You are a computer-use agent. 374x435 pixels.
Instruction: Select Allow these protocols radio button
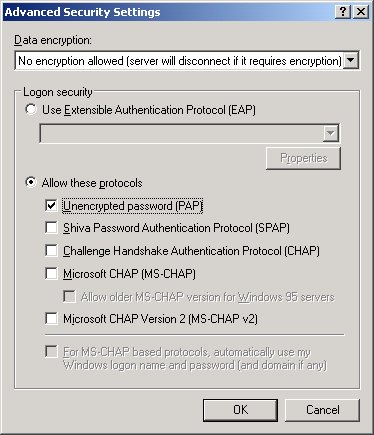point(31,182)
